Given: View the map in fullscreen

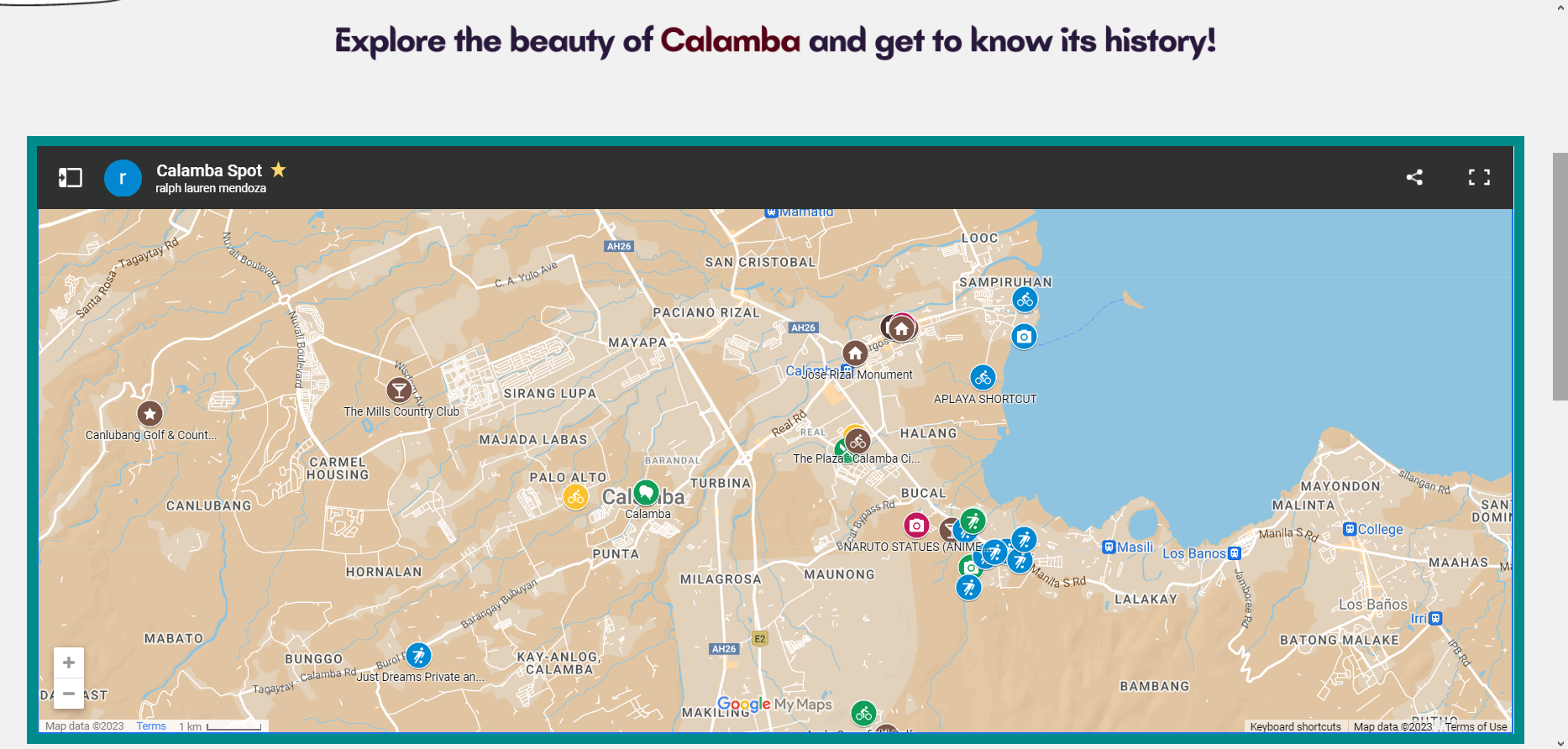Looking at the screenshot, I should [x=1479, y=177].
